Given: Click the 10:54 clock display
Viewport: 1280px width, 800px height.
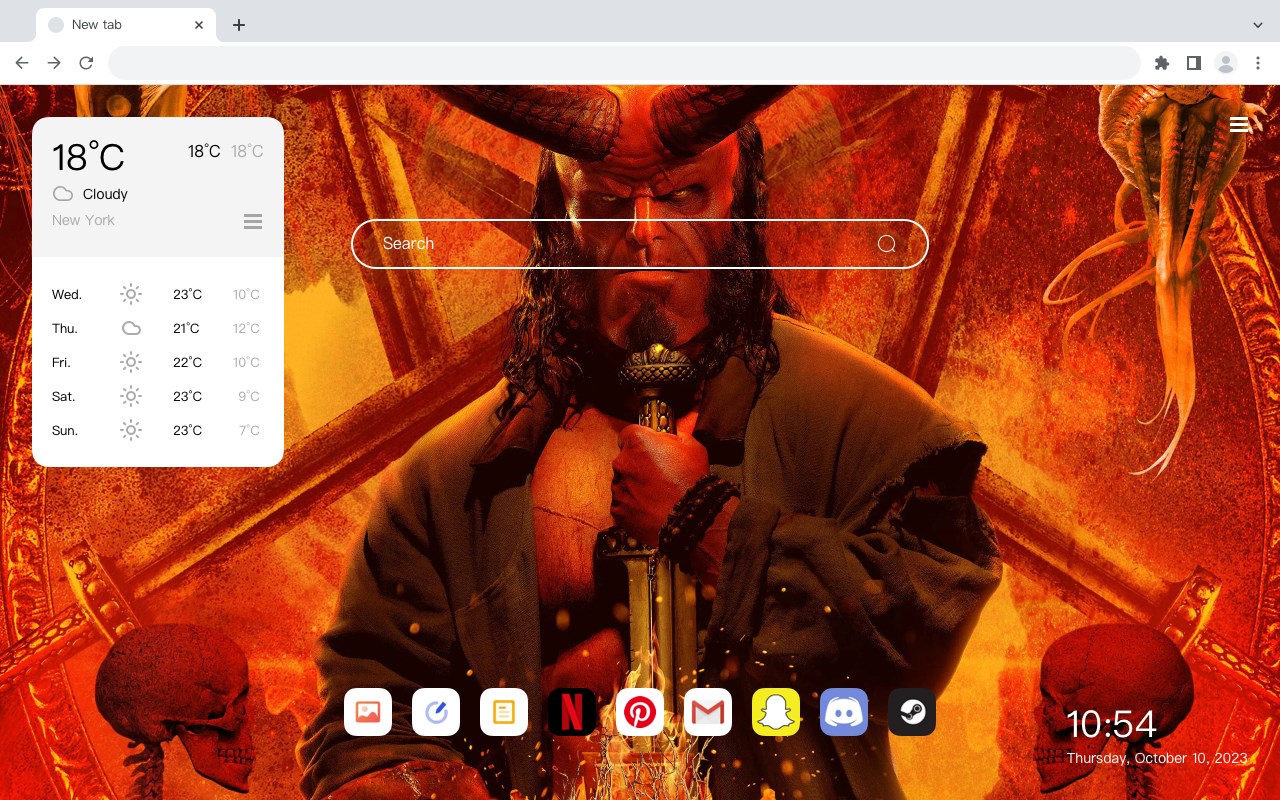Looking at the screenshot, I should (x=1111, y=724).
